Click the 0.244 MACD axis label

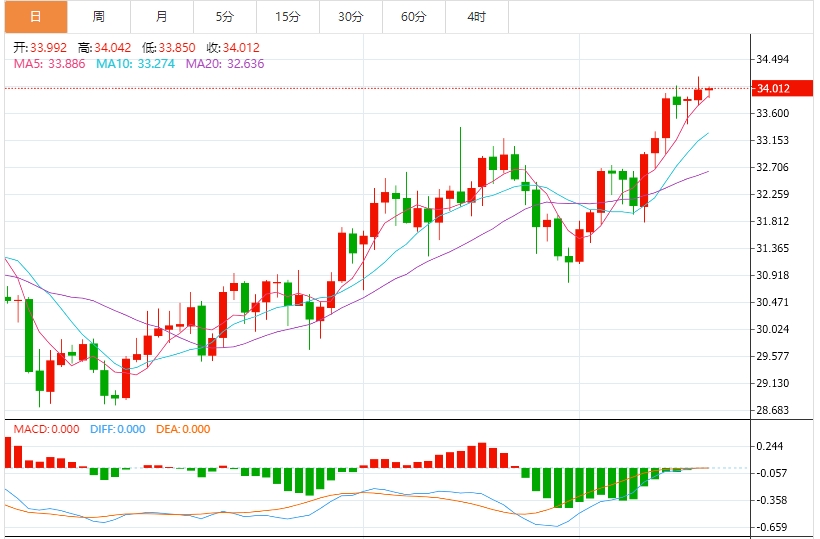pos(770,446)
